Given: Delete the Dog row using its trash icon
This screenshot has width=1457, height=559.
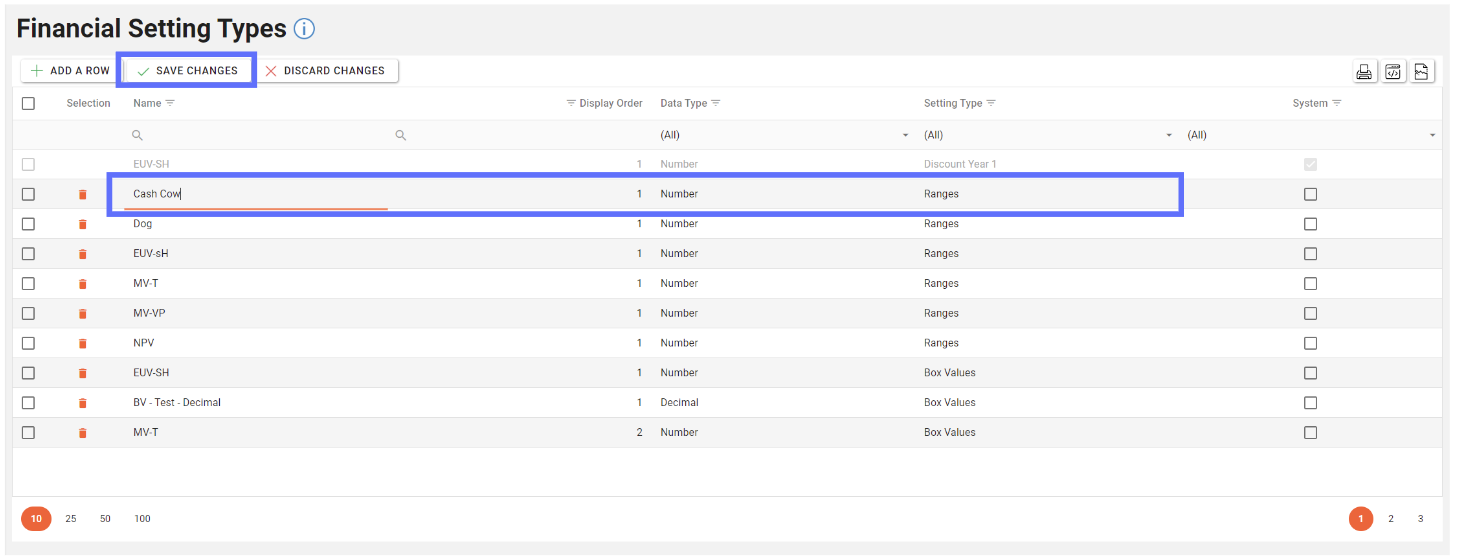Looking at the screenshot, I should pyautogui.click(x=83, y=224).
